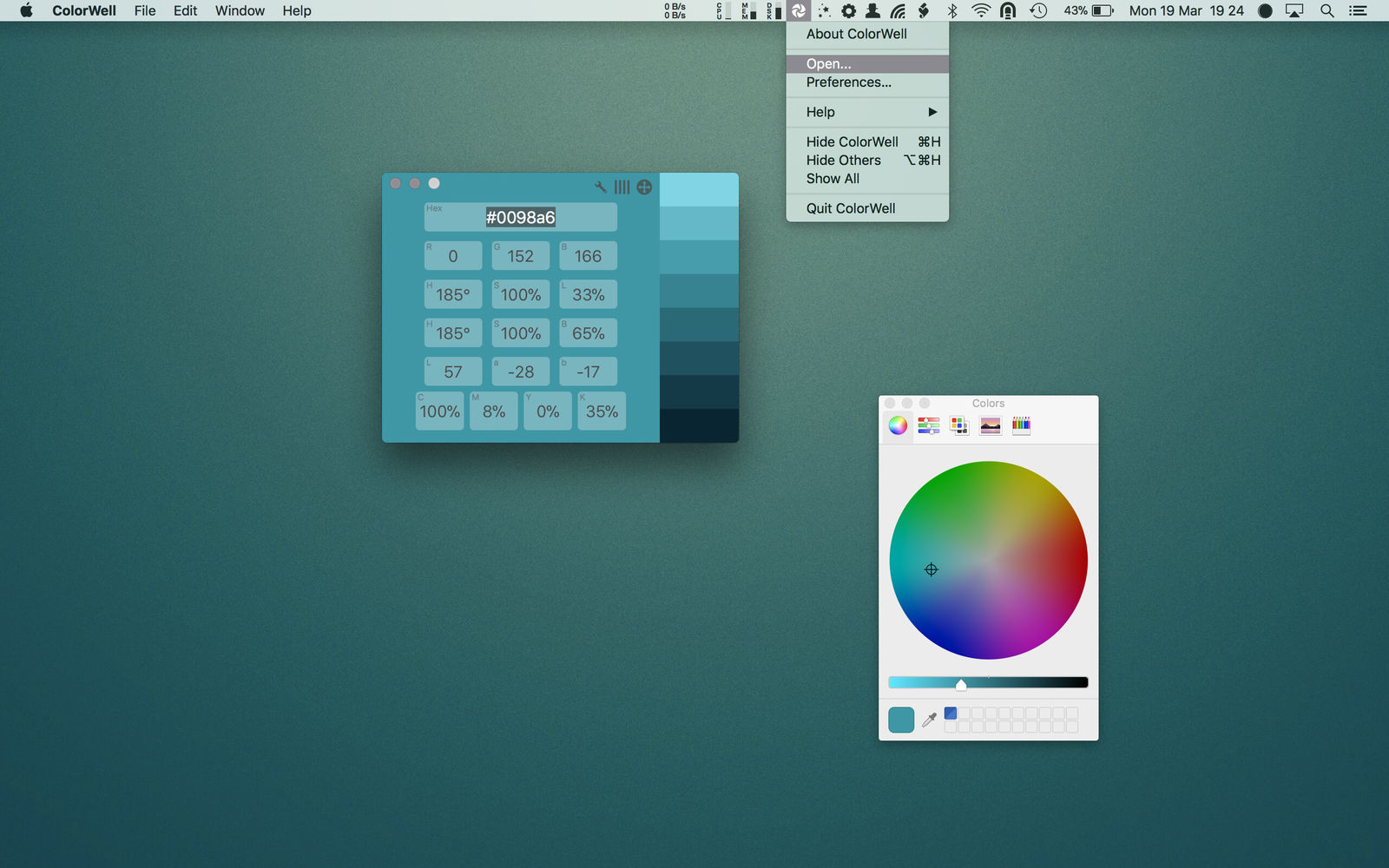Open Spotlight search magnifier
The image size is (1389, 868).
(1326, 10)
